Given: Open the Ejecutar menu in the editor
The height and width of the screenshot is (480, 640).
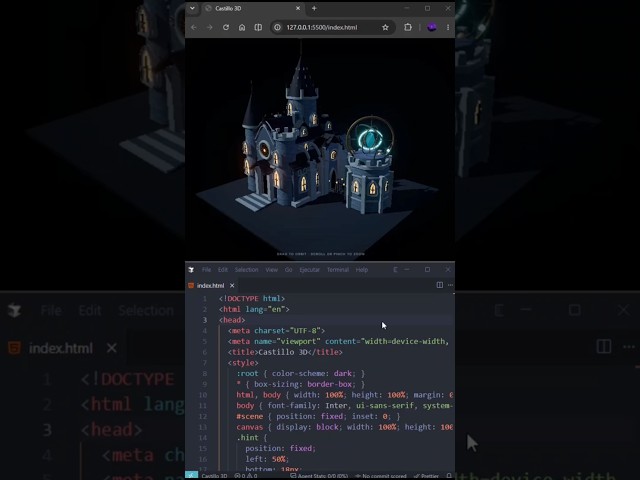Looking at the screenshot, I should click(309, 270).
